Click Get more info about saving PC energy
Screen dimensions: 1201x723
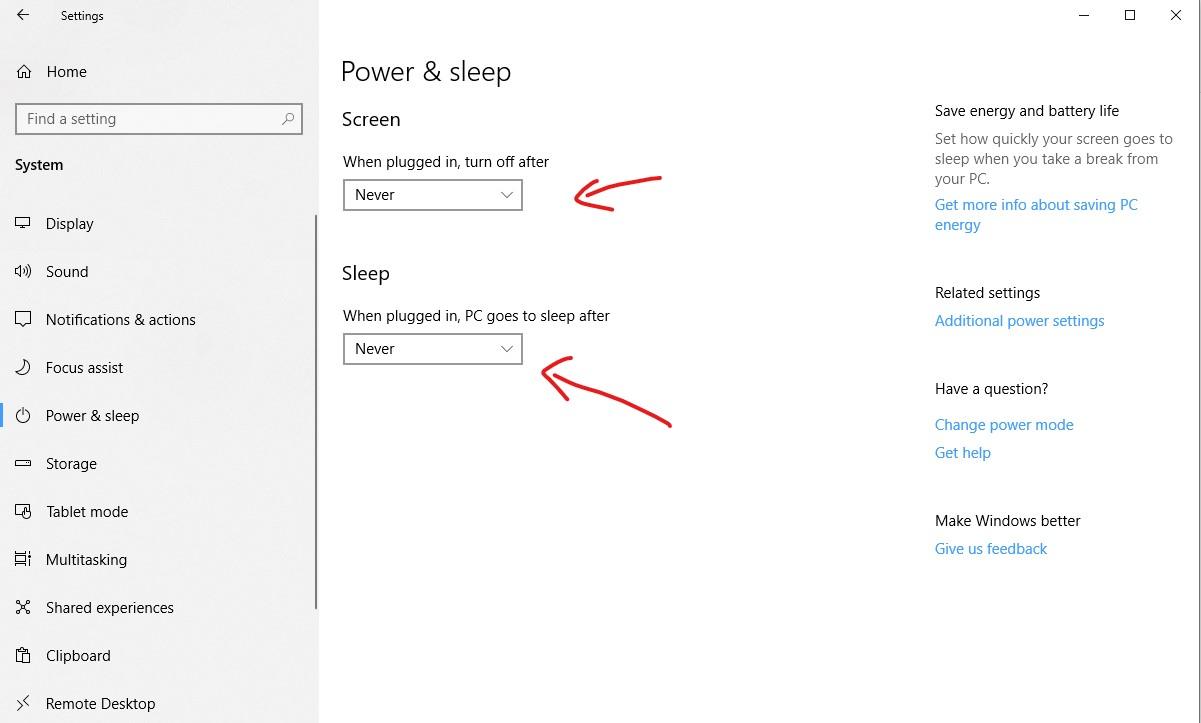pyautogui.click(x=1036, y=215)
